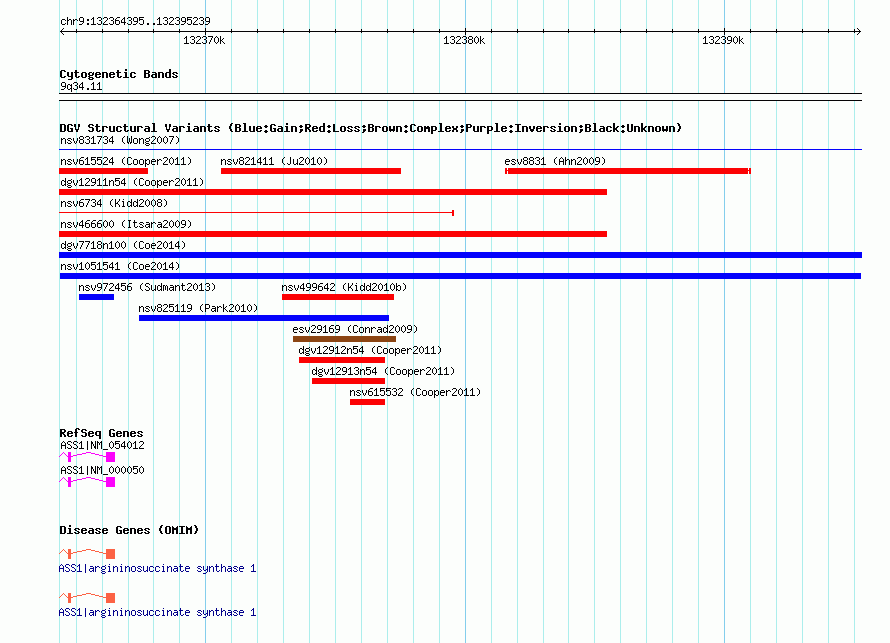
Task: Click the 9q34.11 band label
Action: click(x=81, y=86)
